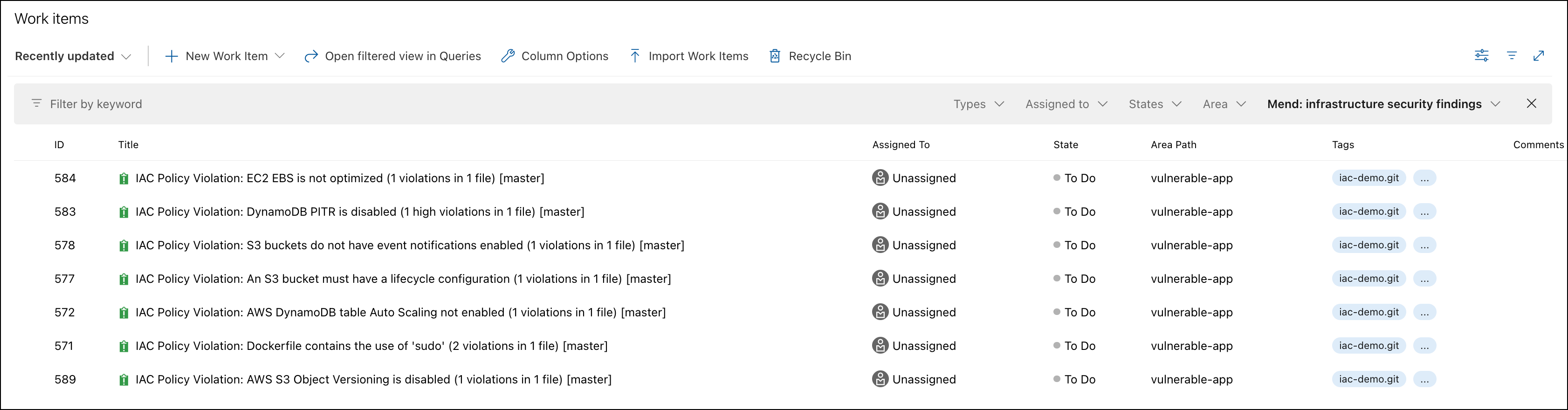This screenshot has width=1568, height=410.
Task: Click the Filter by keyword field
Action: pos(96,104)
